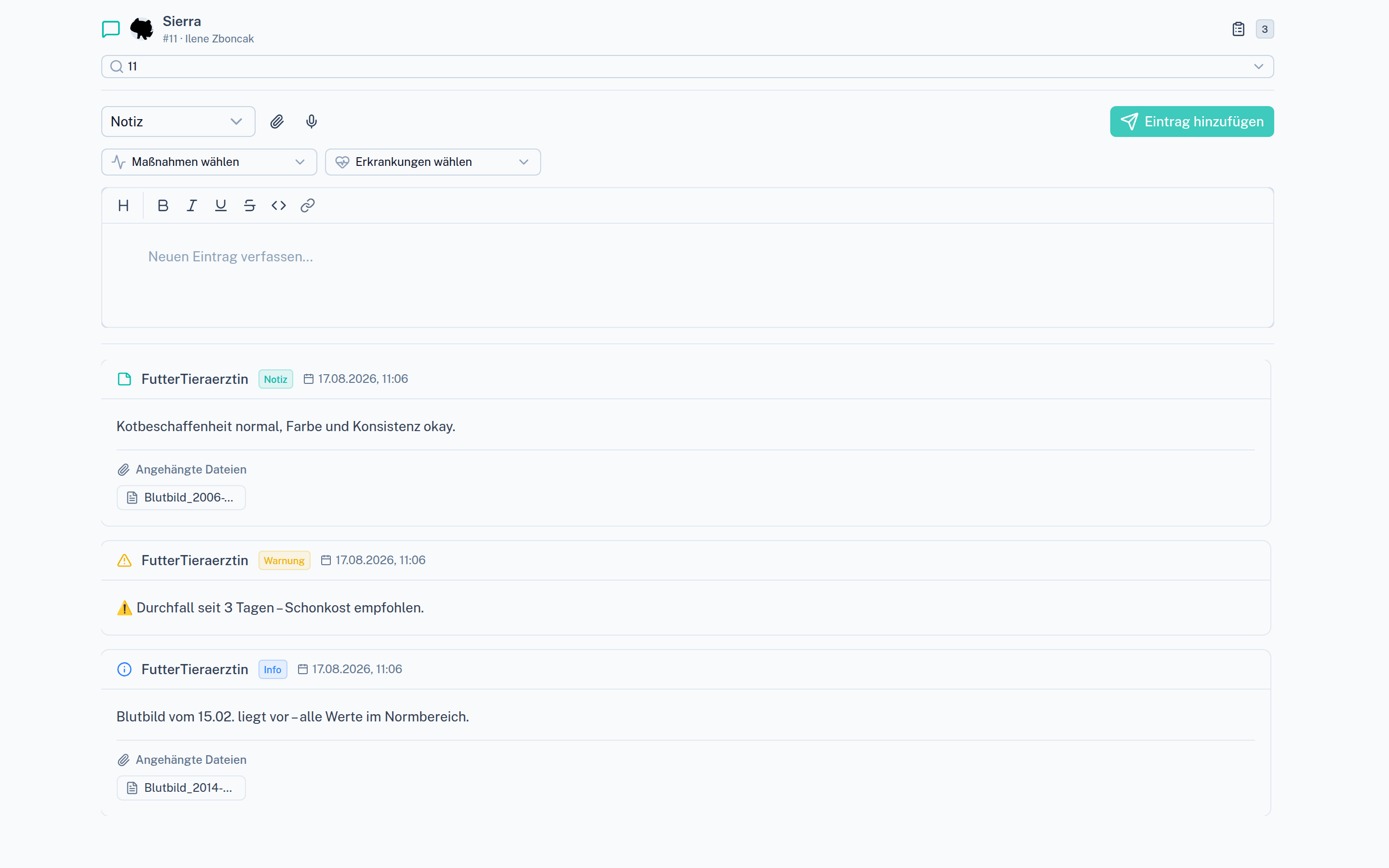Image resolution: width=1389 pixels, height=868 pixels.
Task: Apply heading format with H icon
Action: (123, 205)
